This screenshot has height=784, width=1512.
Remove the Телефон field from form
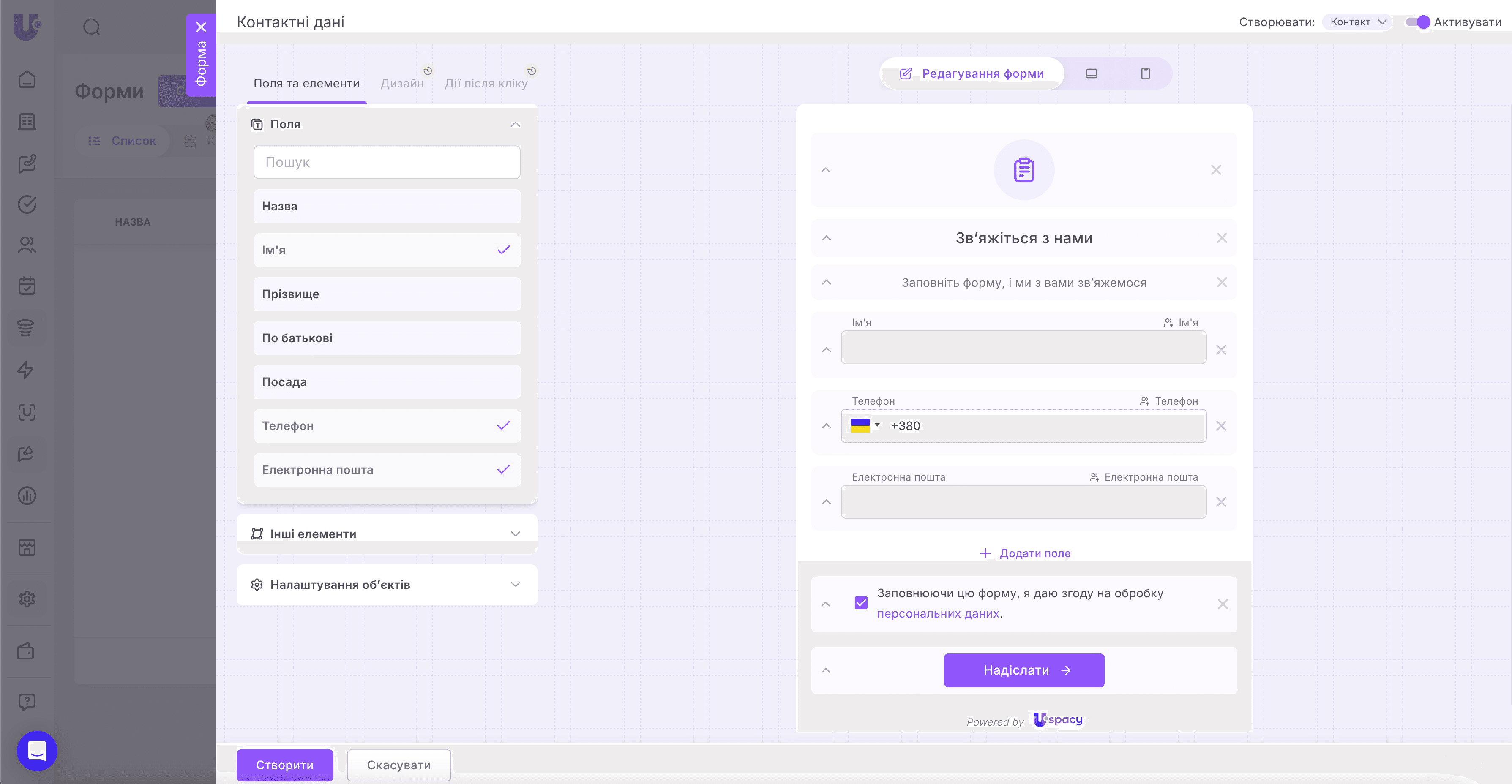[x=1221, y=426]
